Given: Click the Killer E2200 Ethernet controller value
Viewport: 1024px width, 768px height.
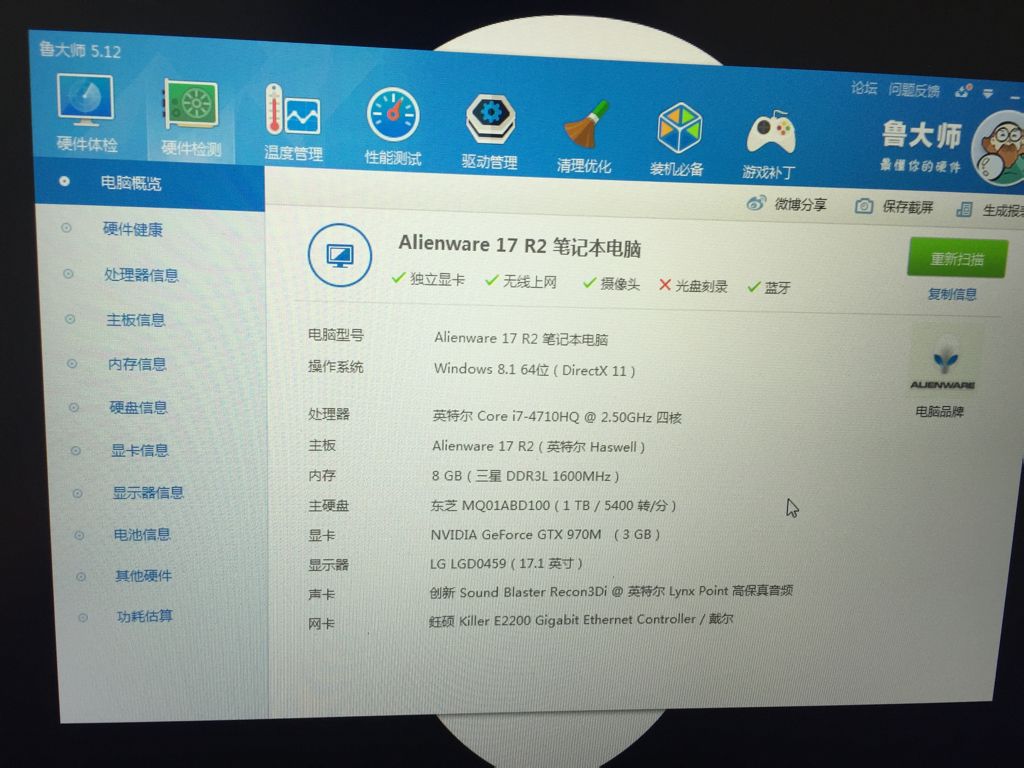Looking at the screenshot, I should (581, 620).
